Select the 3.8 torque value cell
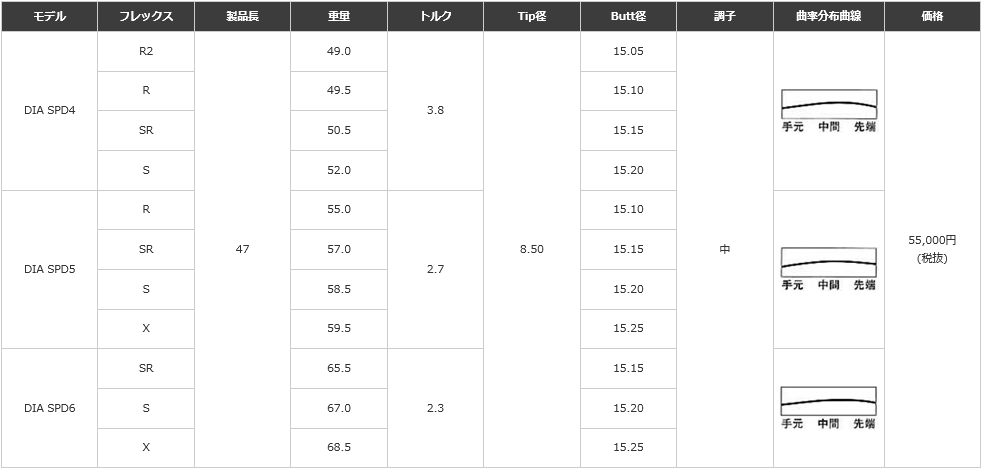Screen dimensions: 984x471 pyautogui.click(x=436, y=111)
